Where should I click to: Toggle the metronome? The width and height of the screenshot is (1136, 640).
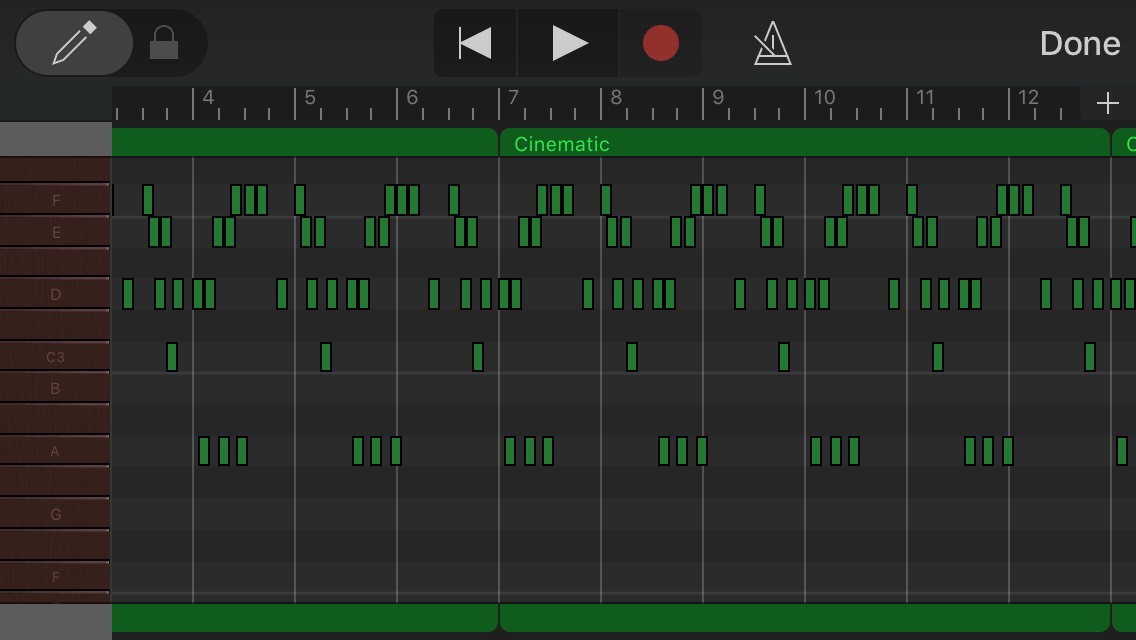pos(772,43)
